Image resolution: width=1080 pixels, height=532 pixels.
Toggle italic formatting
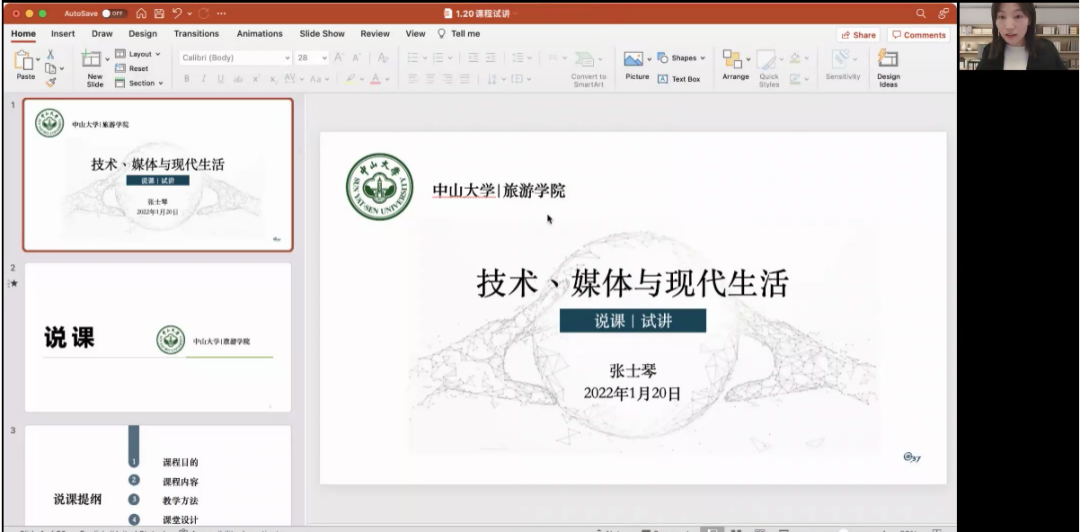[x=203, y=79]
